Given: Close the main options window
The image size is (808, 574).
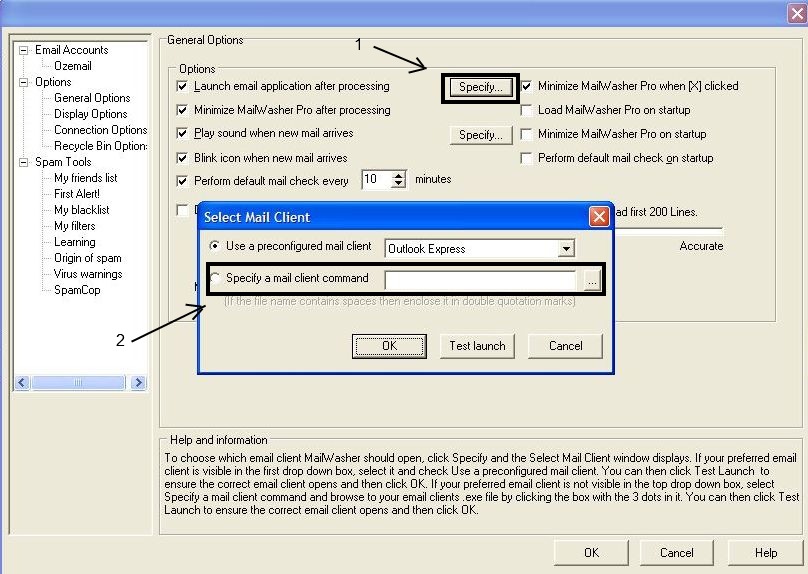Looking at the screenshot, I should pos(797,13).
